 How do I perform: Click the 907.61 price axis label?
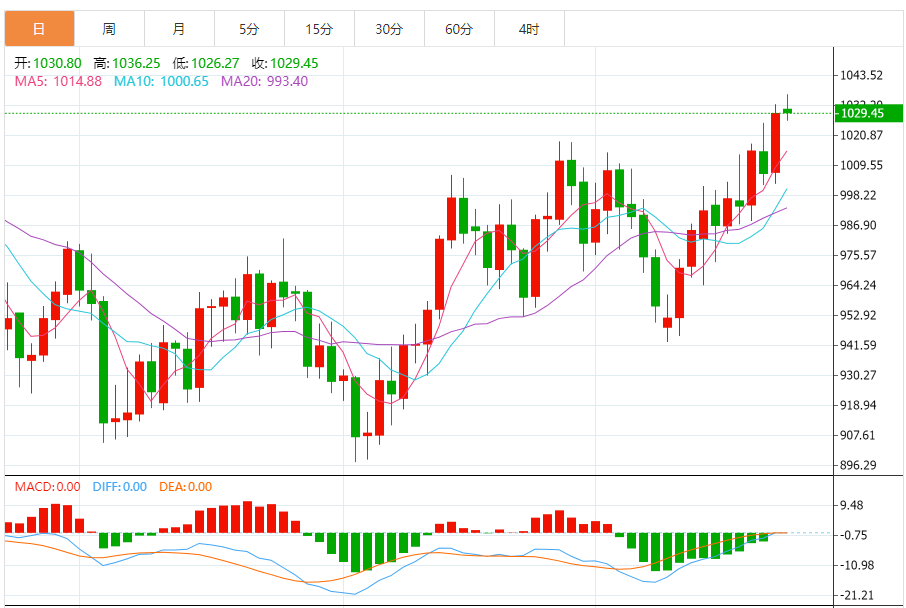coord(857,435)
